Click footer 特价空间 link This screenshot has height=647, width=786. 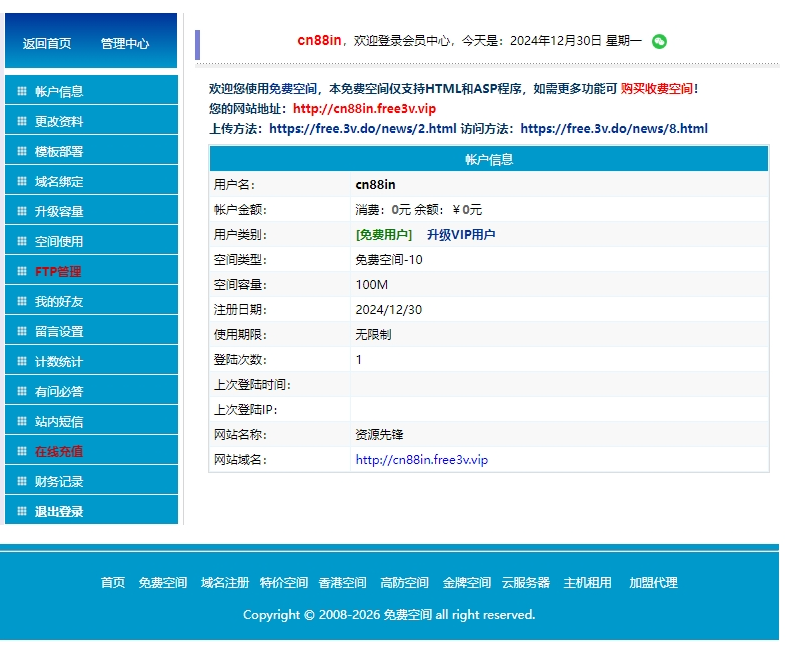pos(284,582)
